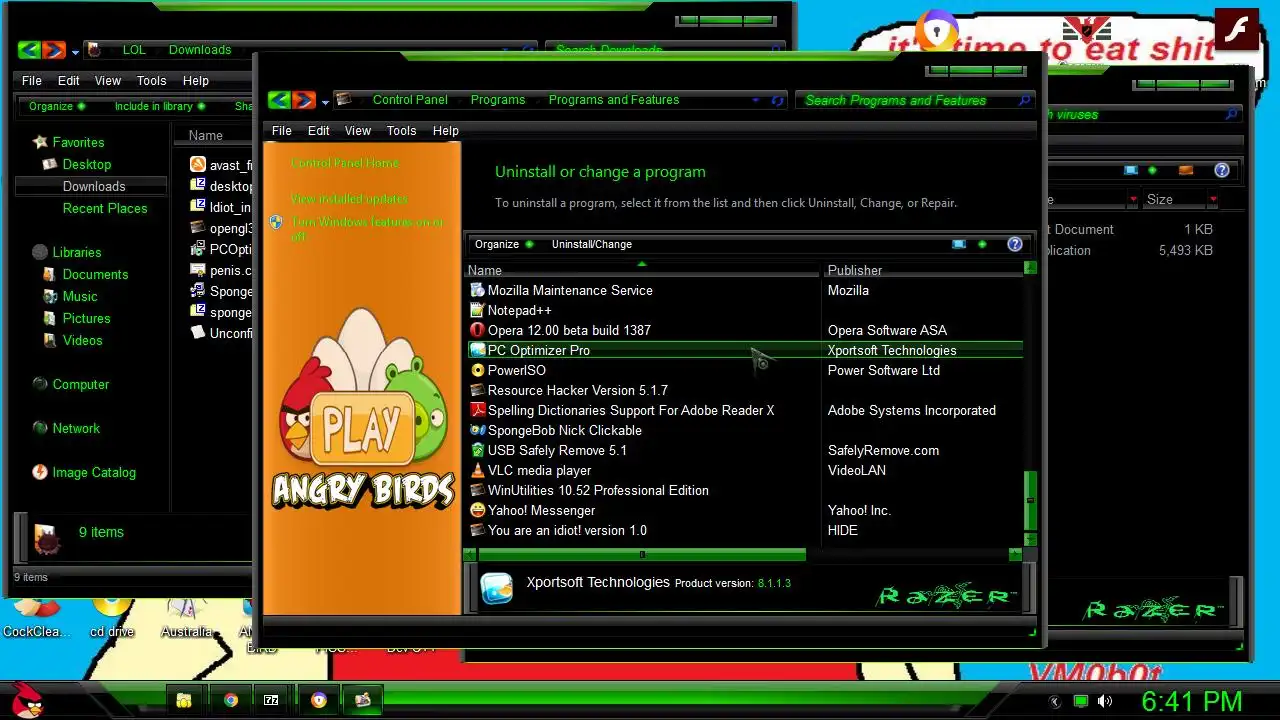Click the change view icon beside the help button

(959, 244)
